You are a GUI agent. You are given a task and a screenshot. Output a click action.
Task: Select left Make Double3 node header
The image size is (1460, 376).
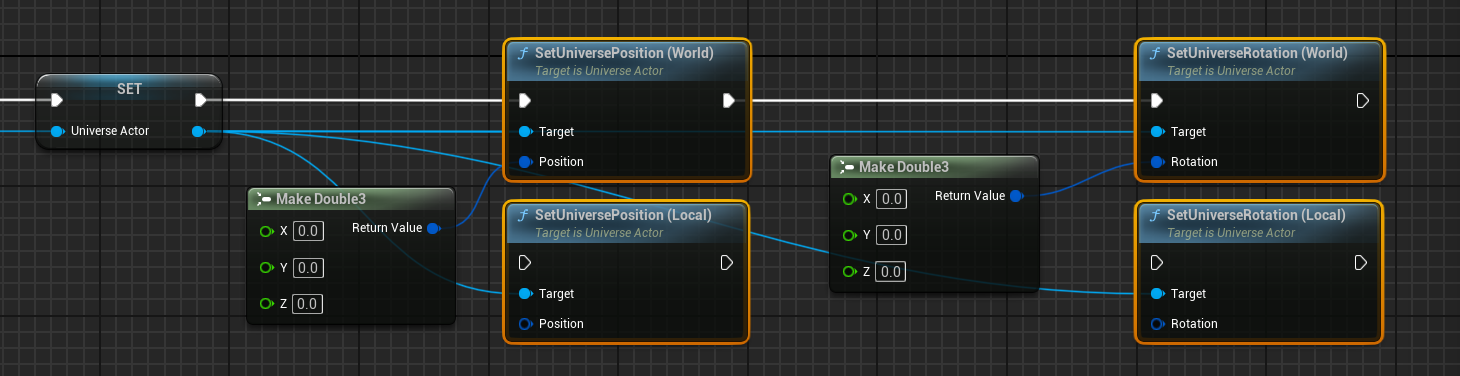click(351, 199)
